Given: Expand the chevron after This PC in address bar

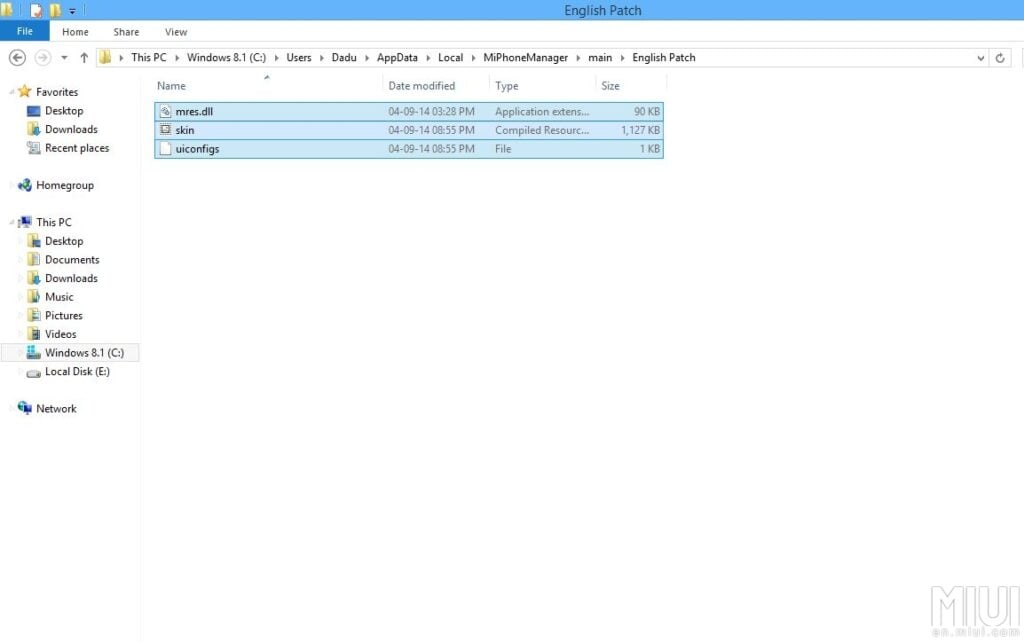Looking at the screenshot, I should tap(177, 57).
